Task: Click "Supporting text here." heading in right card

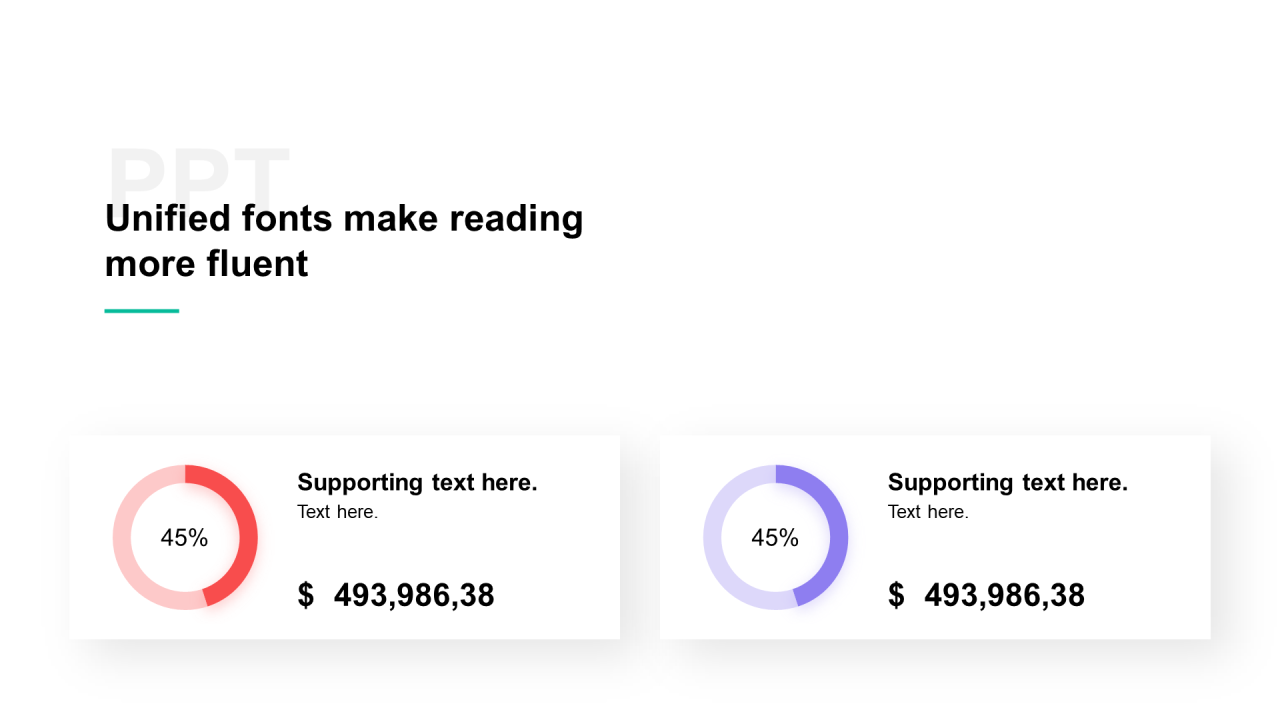Action: [1008, 482]
